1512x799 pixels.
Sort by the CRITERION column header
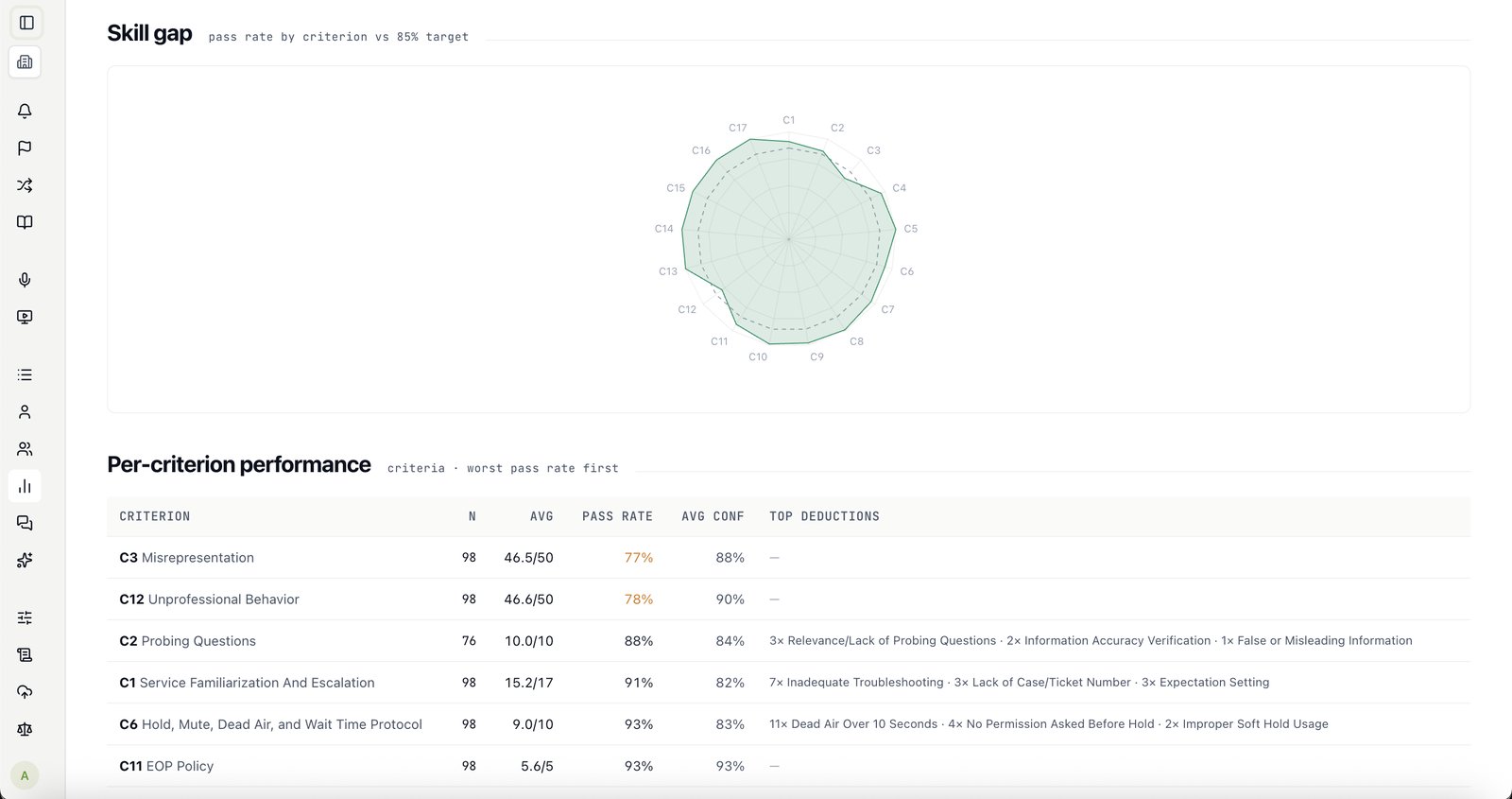155,516
